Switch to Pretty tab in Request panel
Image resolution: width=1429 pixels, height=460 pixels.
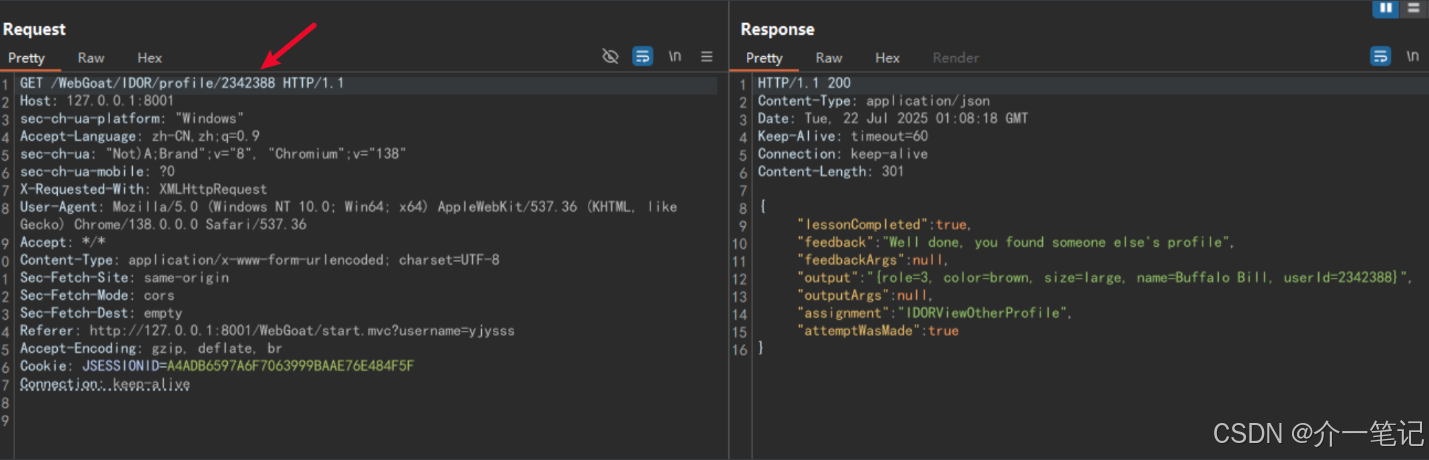27,58
